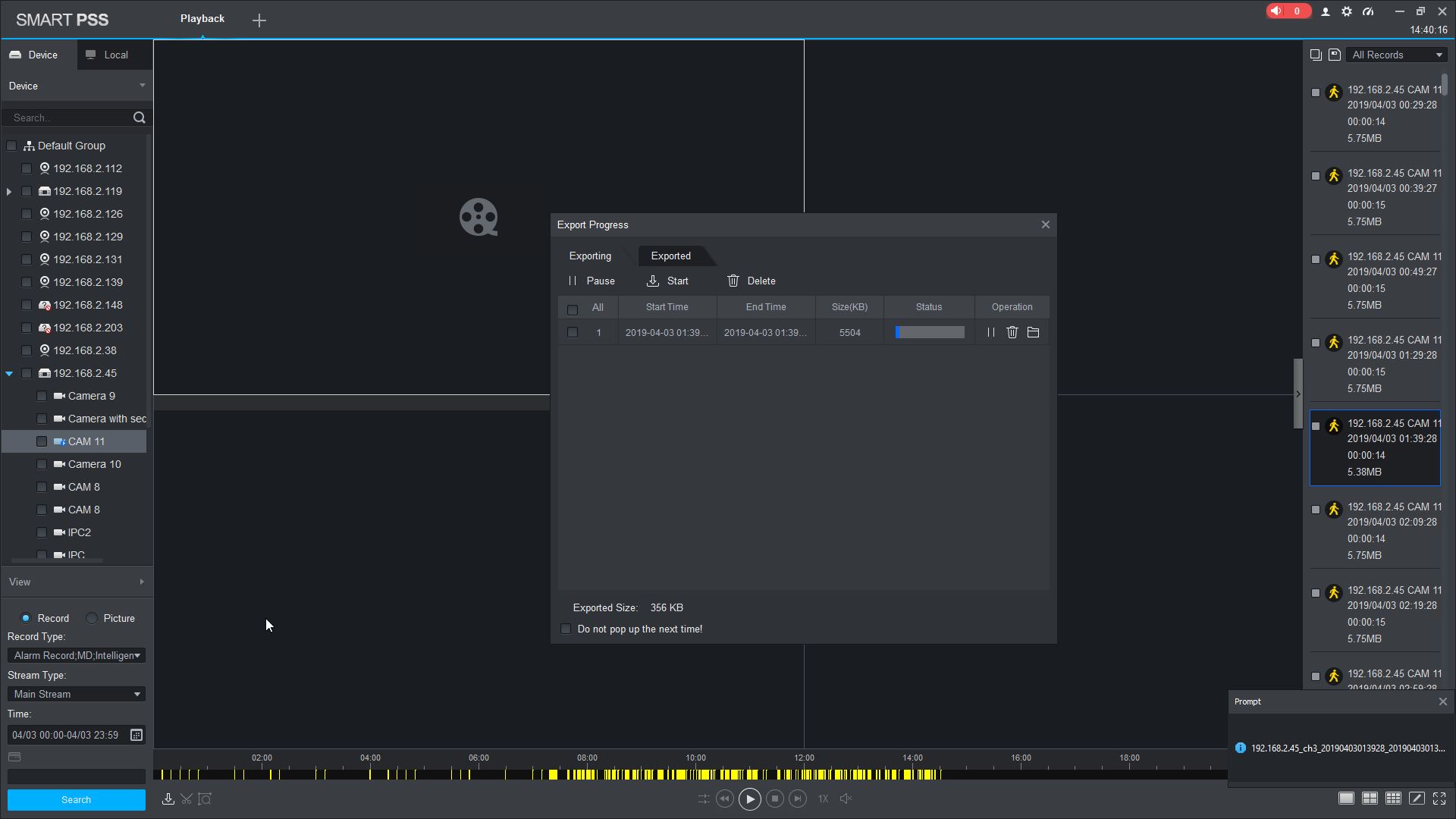Switch to four-split view layout
Image resolution: width=1456 pixels, height=819 pixels.
tap(1370, 799)
